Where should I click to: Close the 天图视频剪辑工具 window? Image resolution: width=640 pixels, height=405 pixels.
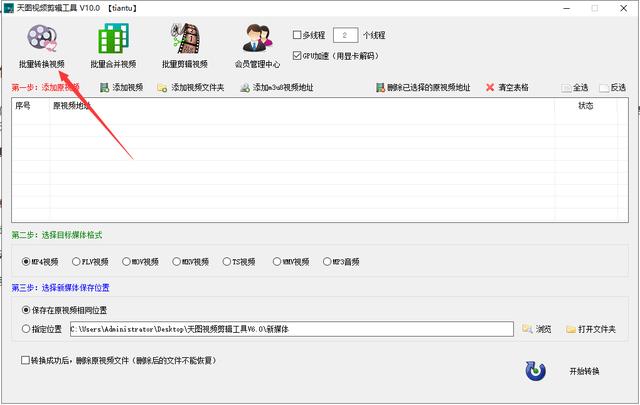[623, 8]
